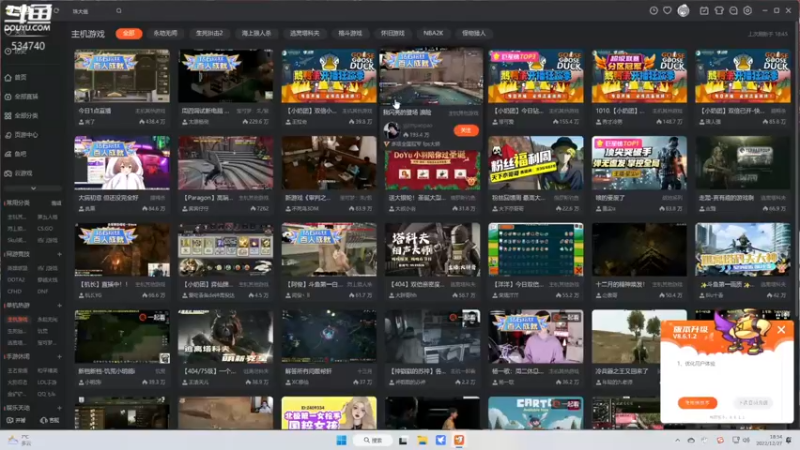The width and height of the screenshot is (800, 450).
Task: Click the refresh icon beside the Douyu logo
Action: [x=56, y=11]
